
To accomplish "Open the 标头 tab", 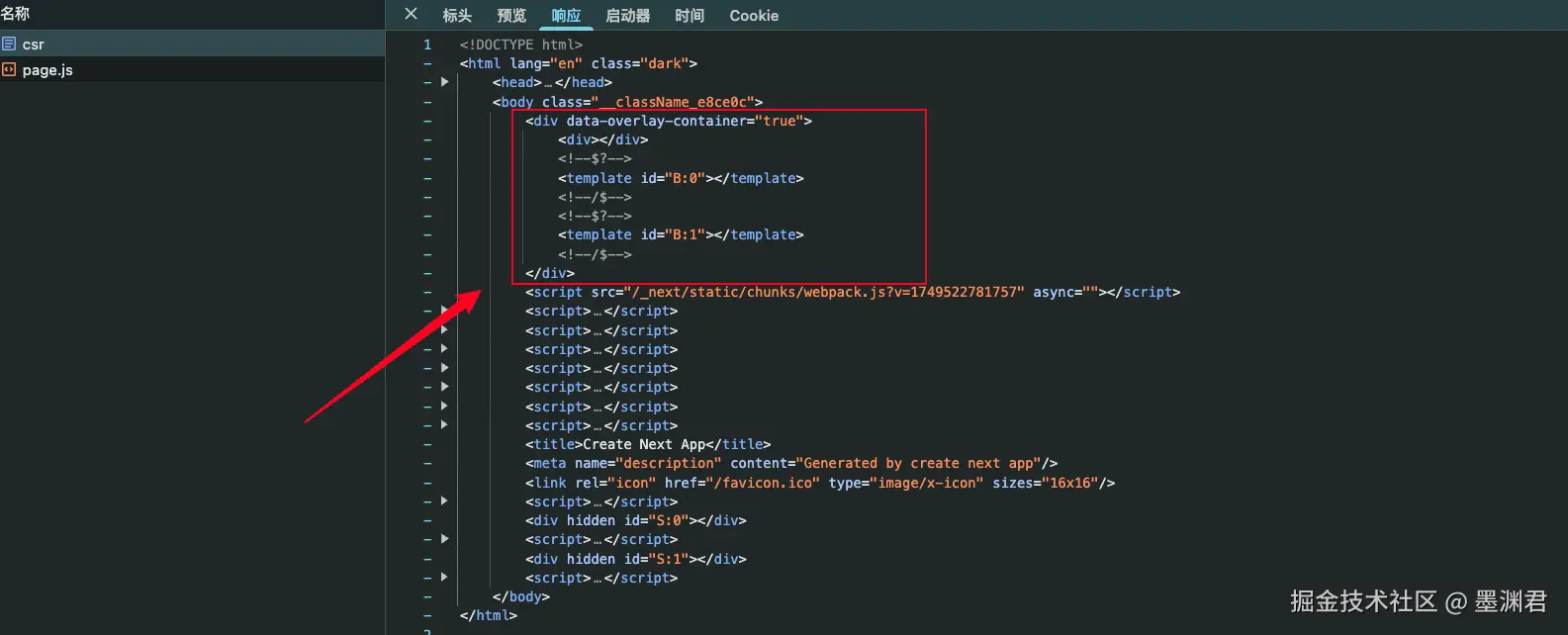I will 457,16.
